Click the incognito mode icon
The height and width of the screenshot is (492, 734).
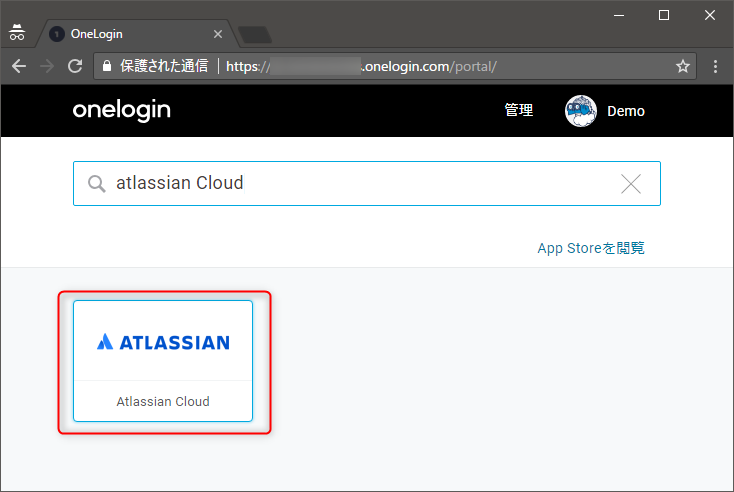[x=17, y=32]
